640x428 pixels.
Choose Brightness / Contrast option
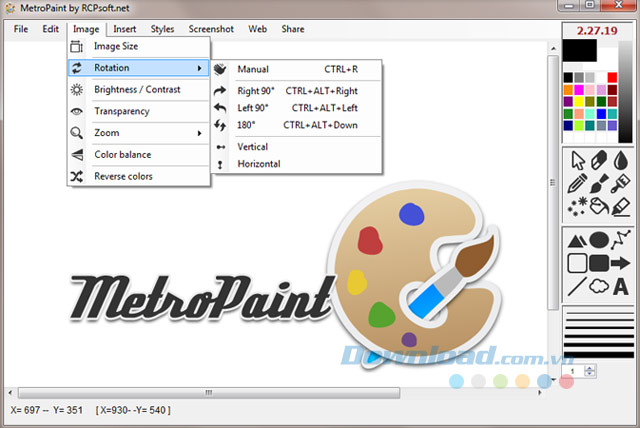pos(139,89)
